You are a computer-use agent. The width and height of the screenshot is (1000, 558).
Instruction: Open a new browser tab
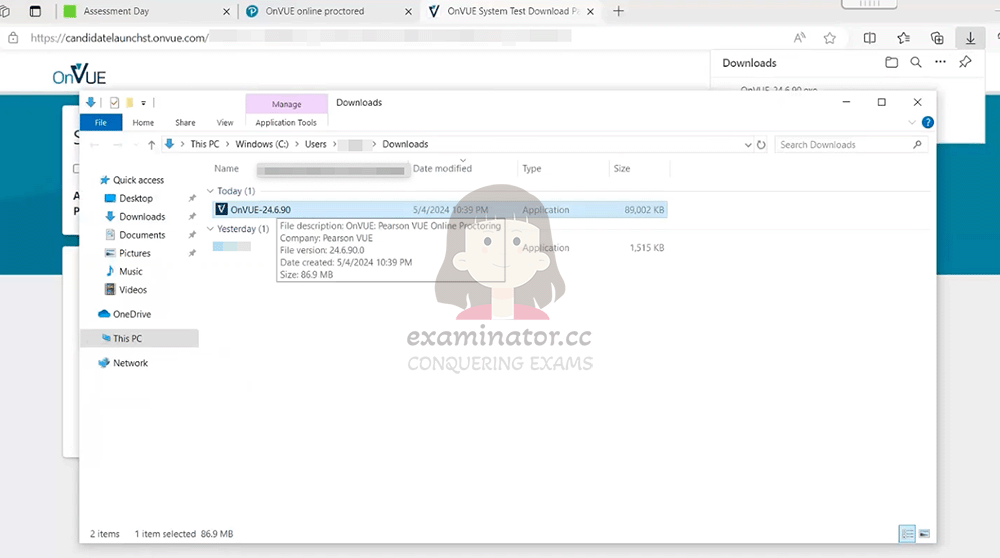[618, 11]
